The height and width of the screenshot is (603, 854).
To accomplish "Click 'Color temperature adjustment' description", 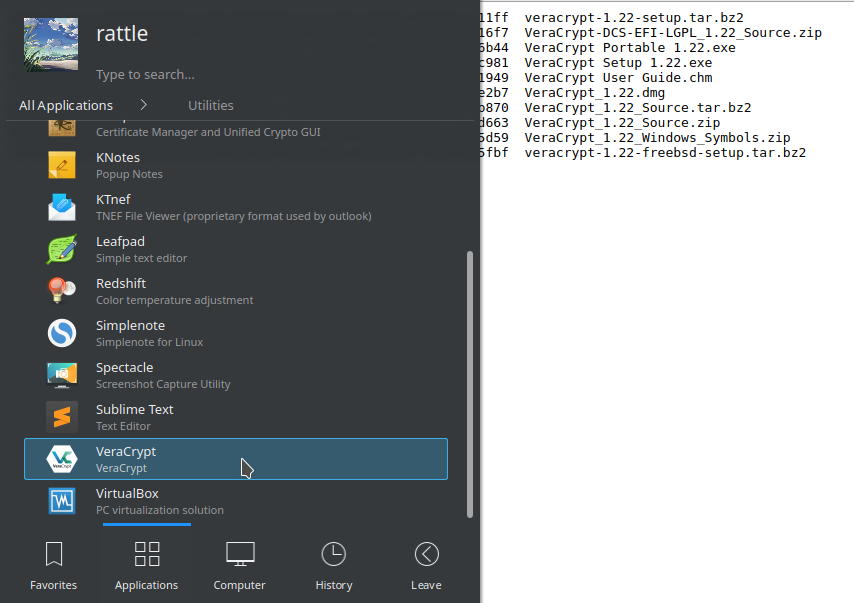I will point(174,300).
